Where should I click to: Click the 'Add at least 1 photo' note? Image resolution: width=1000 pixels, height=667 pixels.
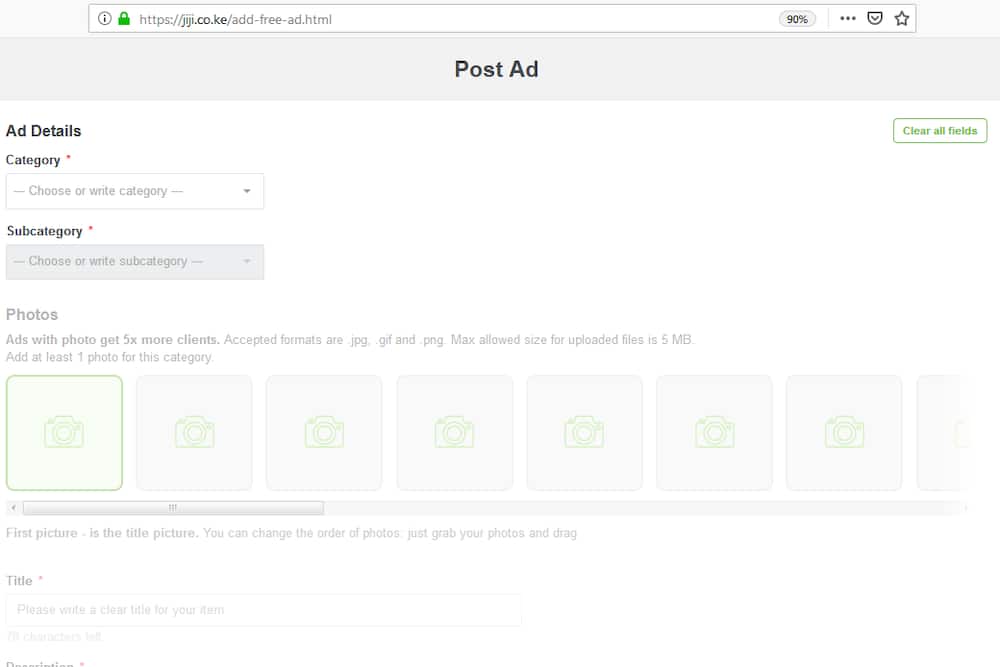[109, 357]
